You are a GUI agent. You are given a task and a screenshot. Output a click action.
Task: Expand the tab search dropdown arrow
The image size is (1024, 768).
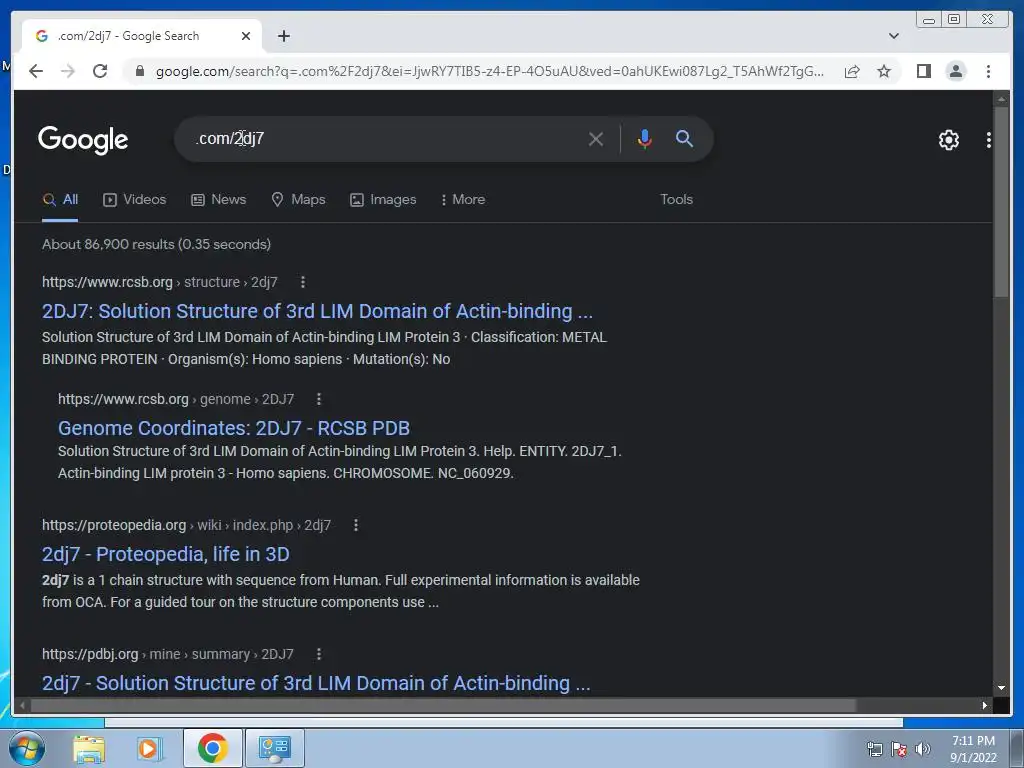coord(894,36)
